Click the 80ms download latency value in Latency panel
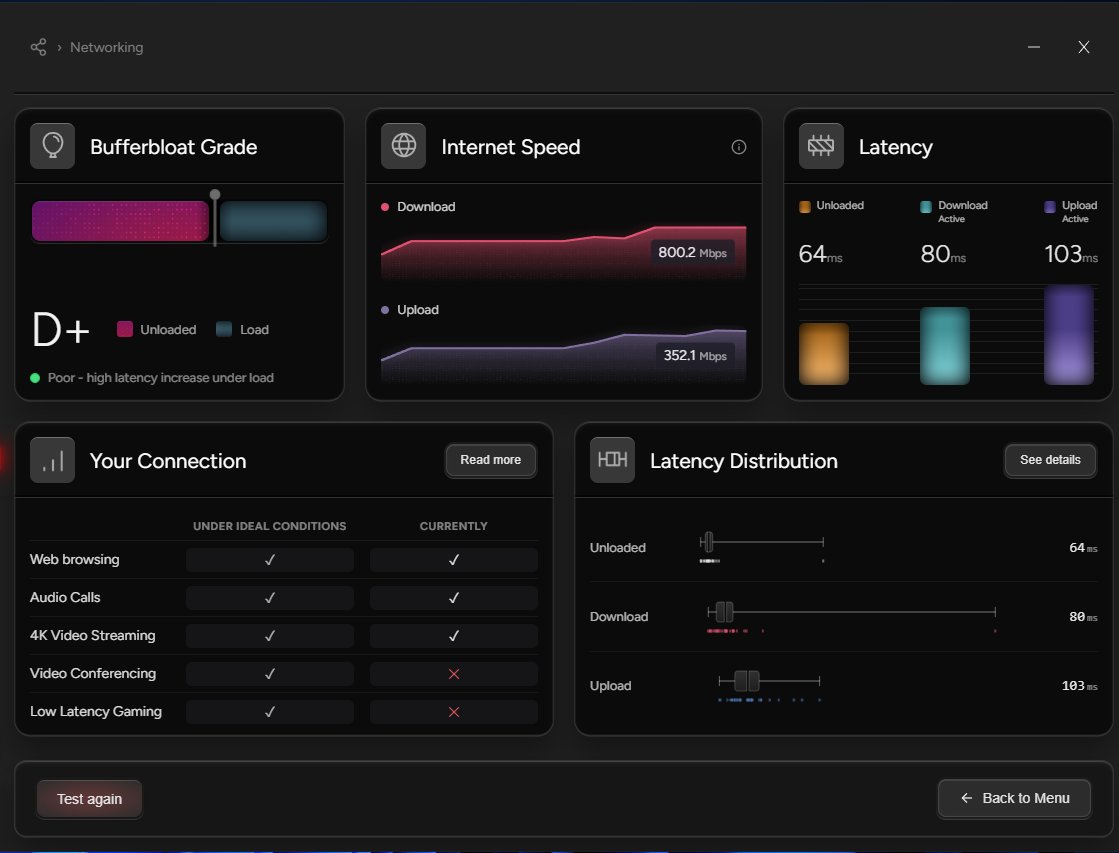The width and height of the screenshot is (1119, 853). tap(943, 254)
